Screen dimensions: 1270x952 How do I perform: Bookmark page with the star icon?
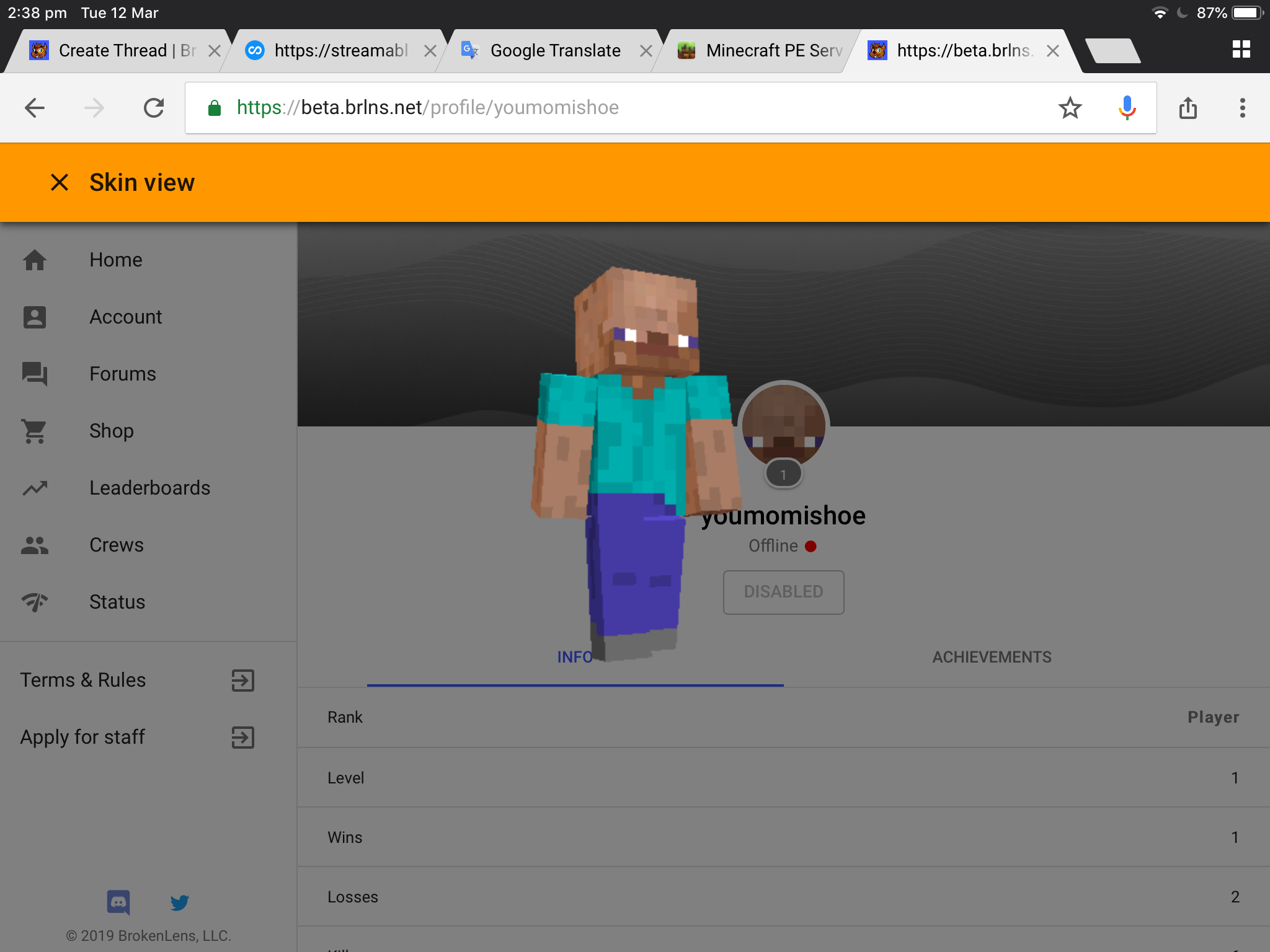click(x=1070, y=108)
